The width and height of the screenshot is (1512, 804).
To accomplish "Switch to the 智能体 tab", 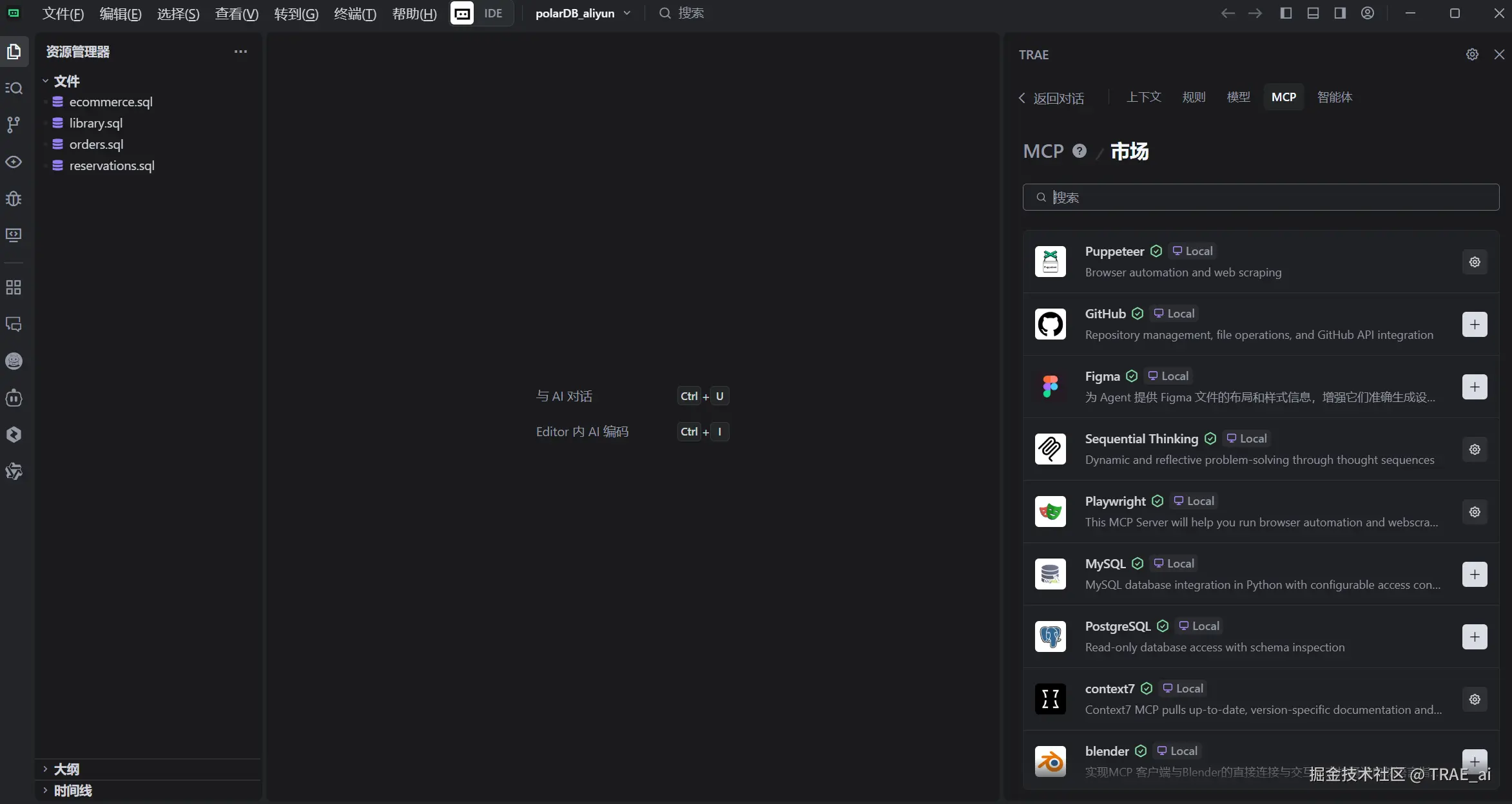I will coord(1334,97).
